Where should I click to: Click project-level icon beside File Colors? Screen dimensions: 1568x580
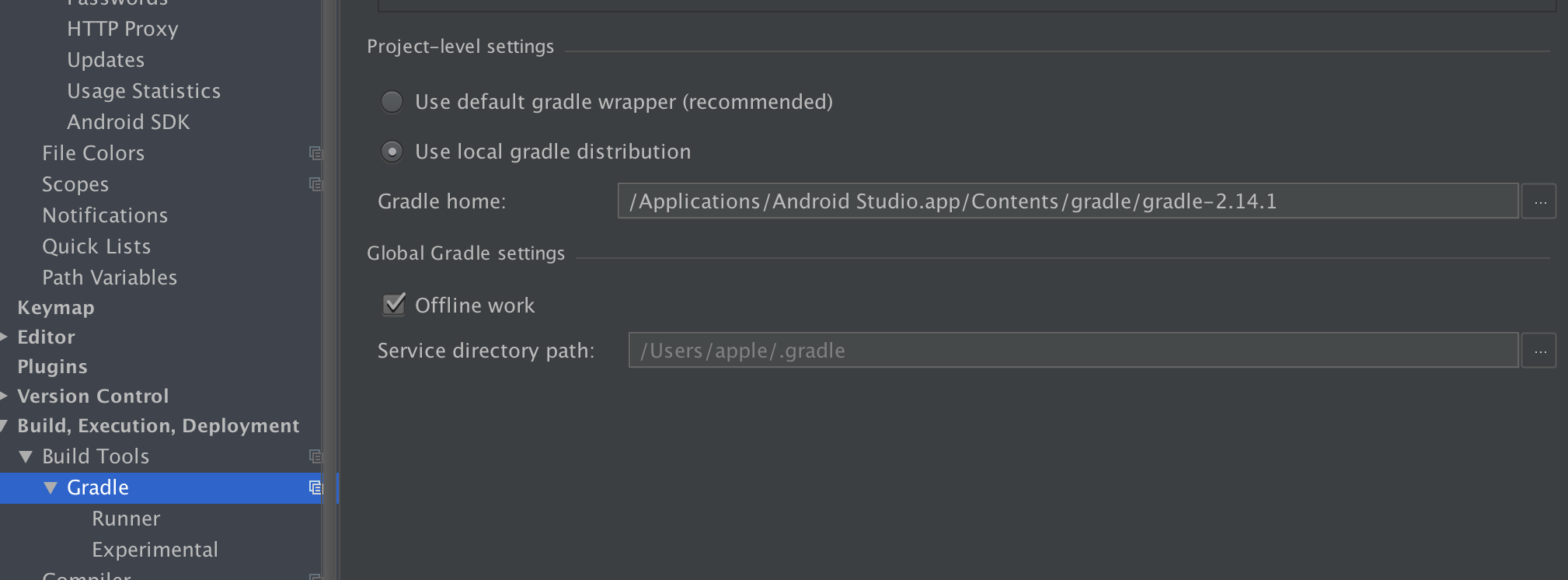[315, 153]
